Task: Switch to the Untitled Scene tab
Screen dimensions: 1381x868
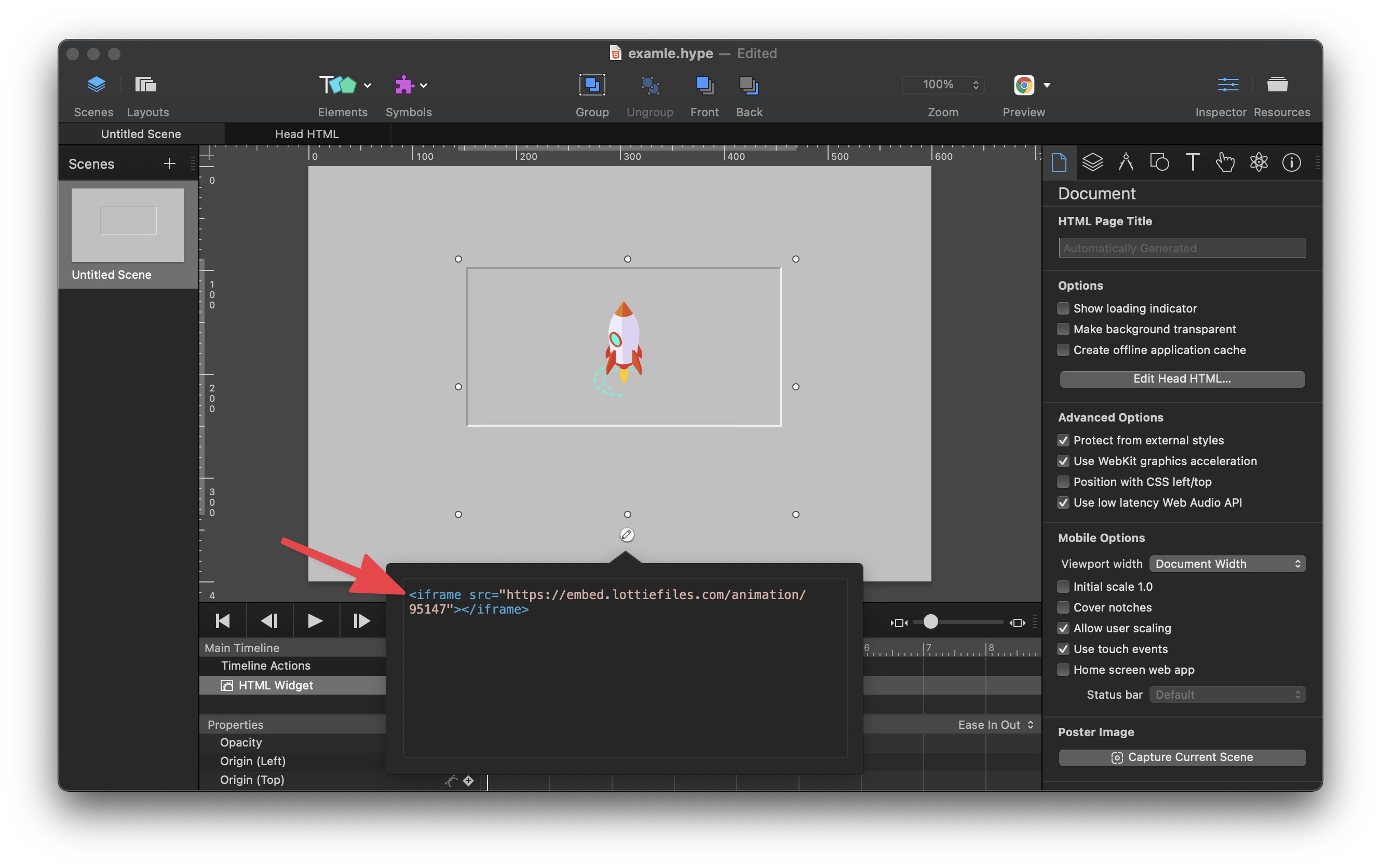Action: point(141,134)
